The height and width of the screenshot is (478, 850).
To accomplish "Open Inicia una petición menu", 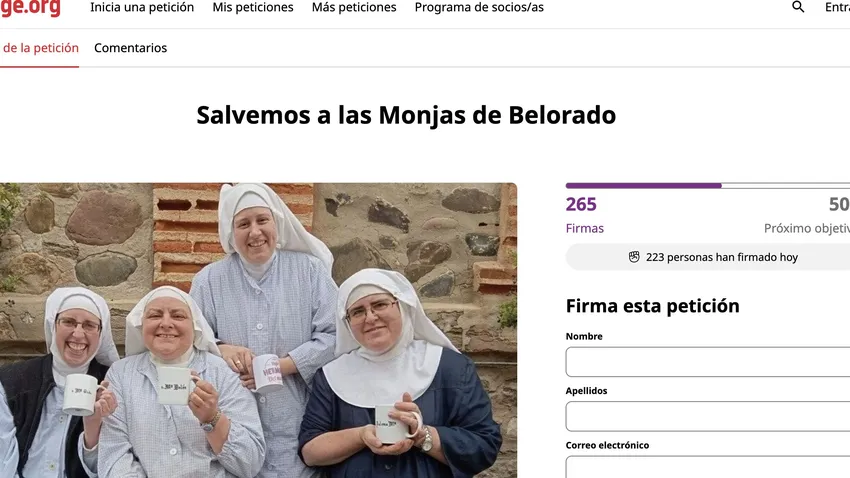I will pos(142,8).
